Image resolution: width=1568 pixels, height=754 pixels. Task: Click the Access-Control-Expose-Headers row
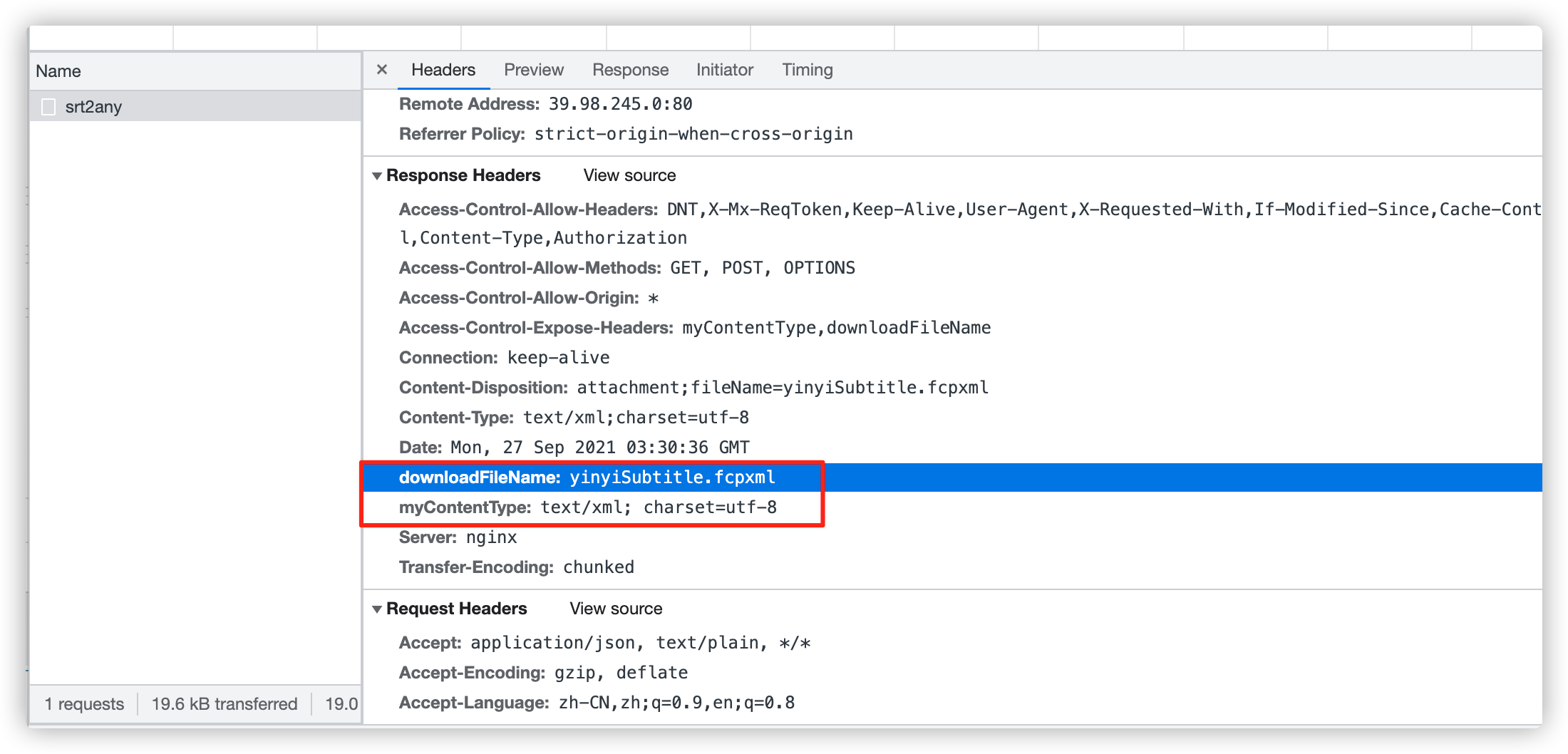(x=694, y=328)
